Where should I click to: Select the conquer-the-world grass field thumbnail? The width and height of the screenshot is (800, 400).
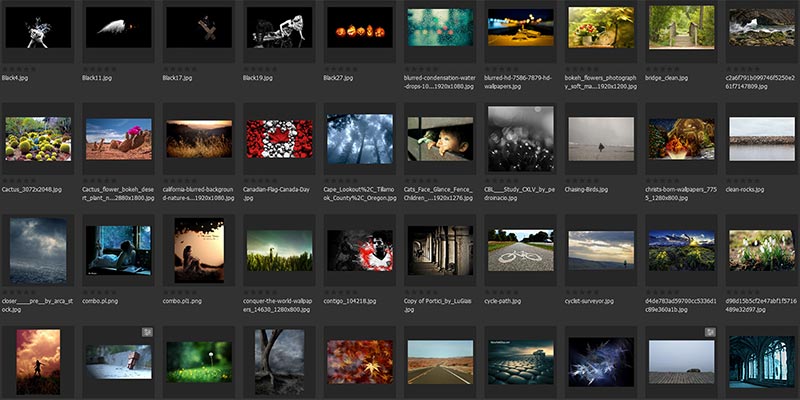(280, 250)
